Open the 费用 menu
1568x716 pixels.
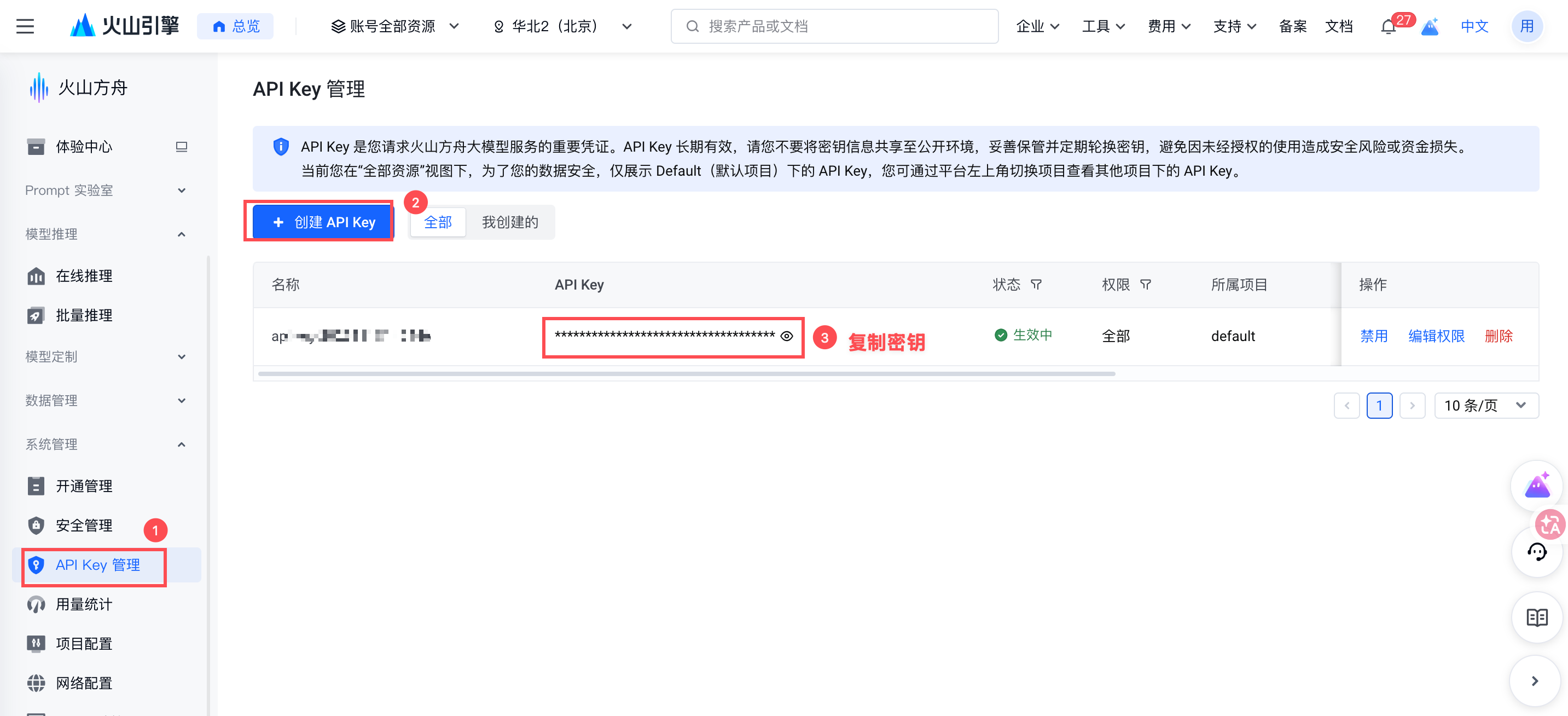[1169, 26]
